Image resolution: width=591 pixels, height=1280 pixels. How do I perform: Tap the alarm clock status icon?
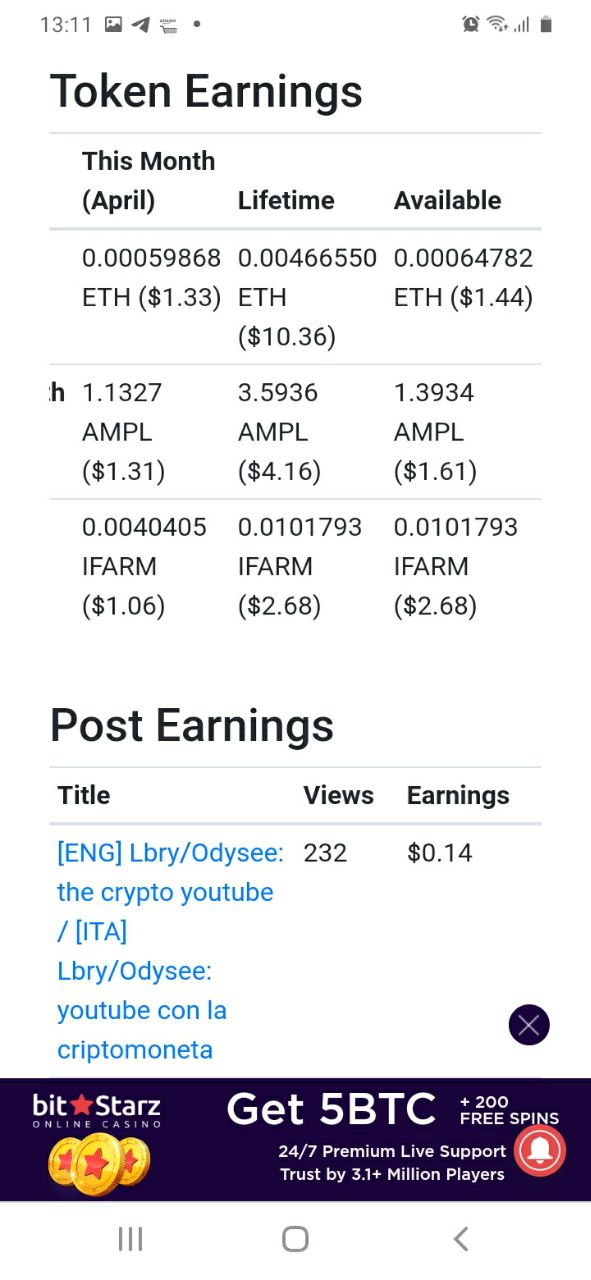click(x=471, y=24)
